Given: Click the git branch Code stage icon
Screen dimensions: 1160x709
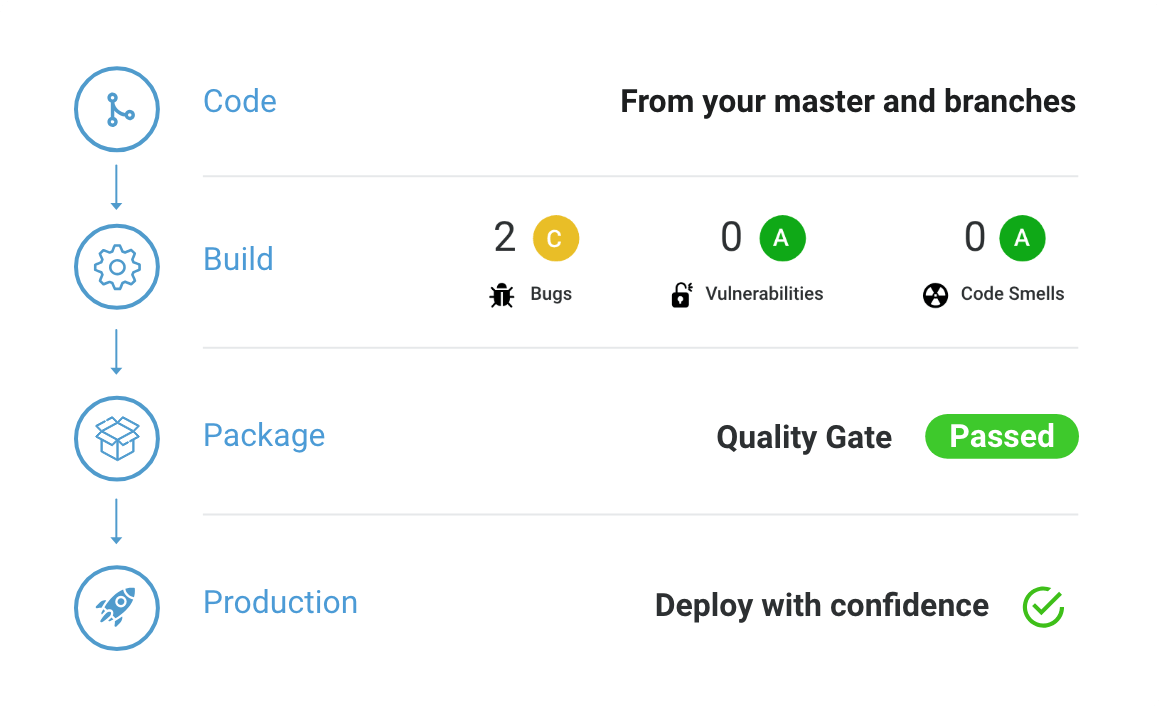Looking at the screenshot, I should (117, 110).
